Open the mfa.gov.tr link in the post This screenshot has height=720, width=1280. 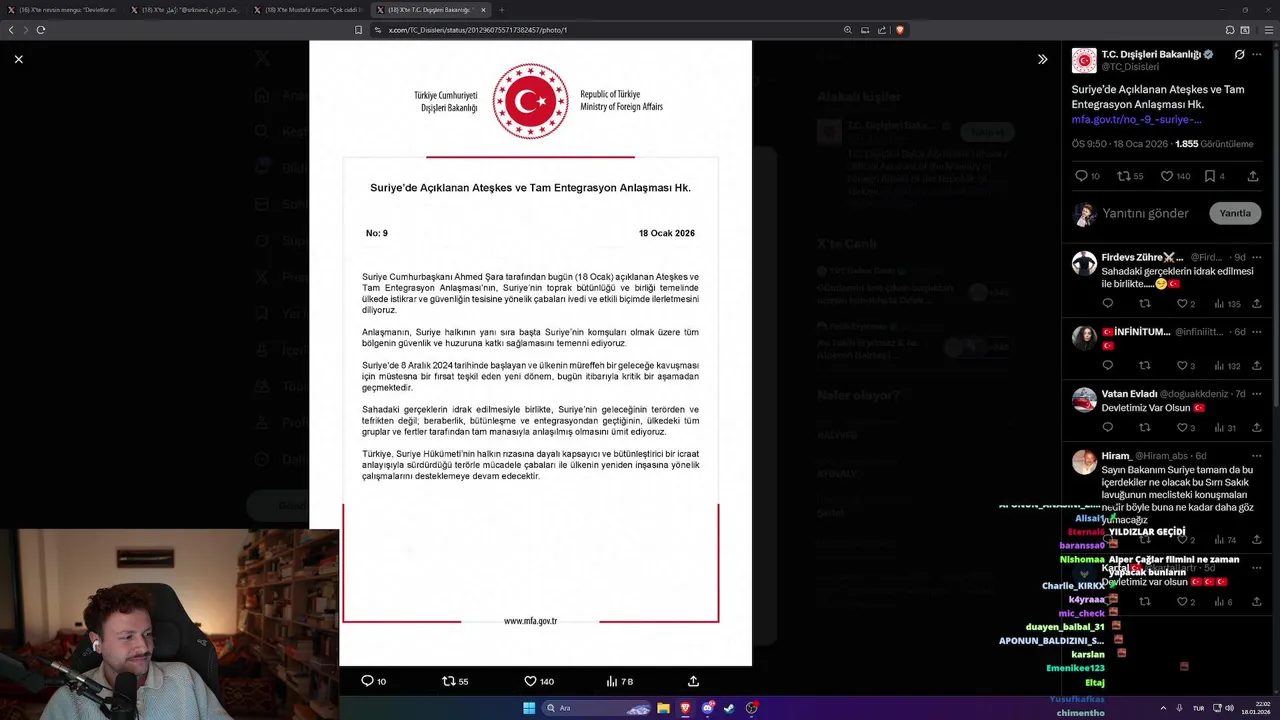(1136, 119)
